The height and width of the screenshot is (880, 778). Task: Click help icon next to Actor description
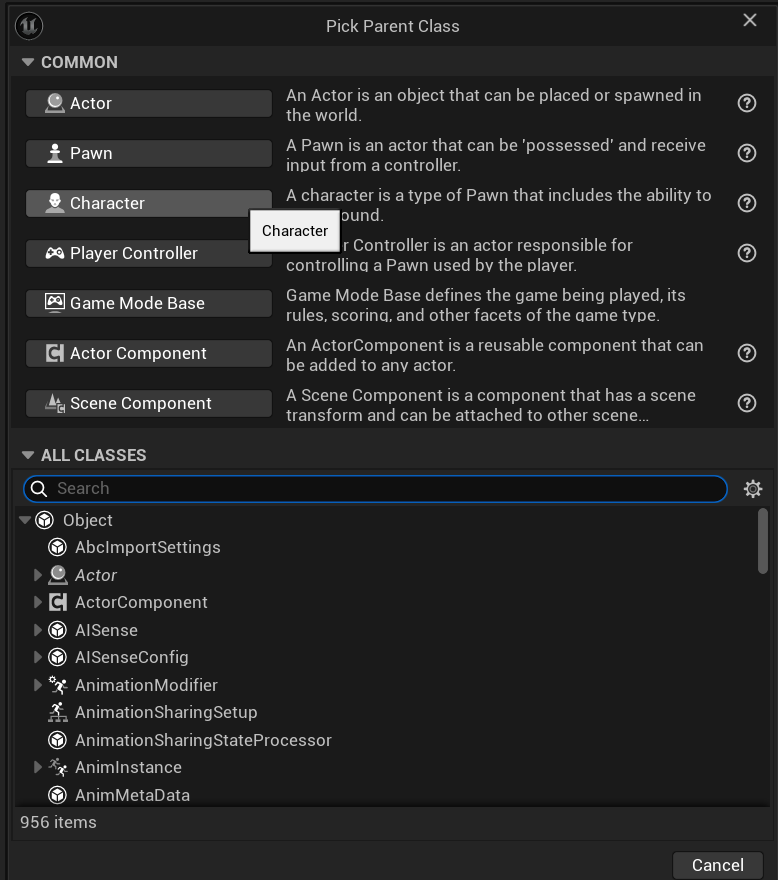click(x=746, y=103)
